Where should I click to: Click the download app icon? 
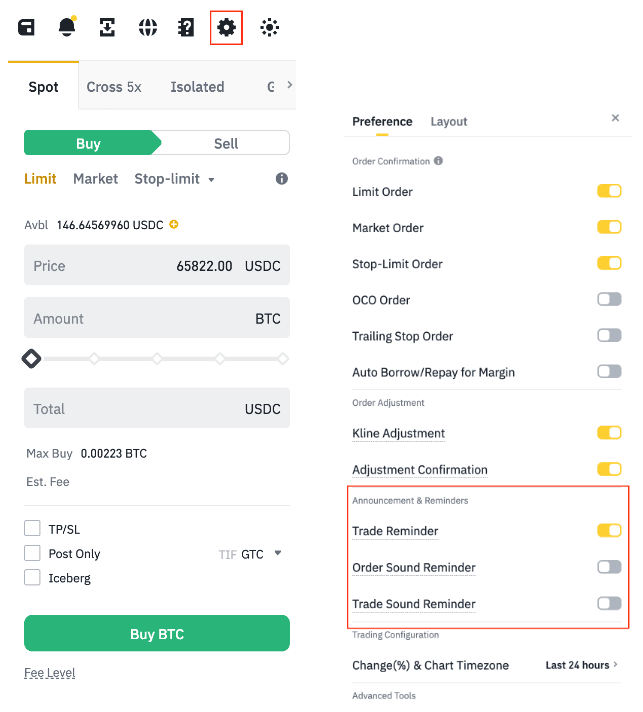107,28
